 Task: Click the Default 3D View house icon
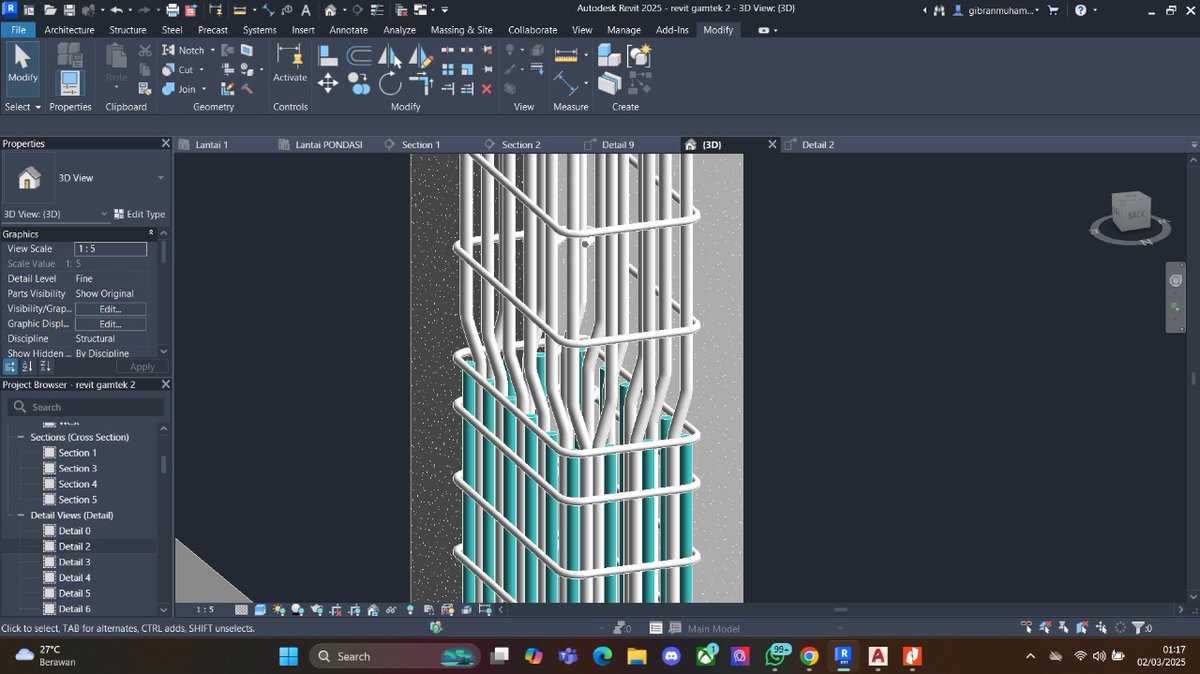pyautogui.click(x=329, y=10)
